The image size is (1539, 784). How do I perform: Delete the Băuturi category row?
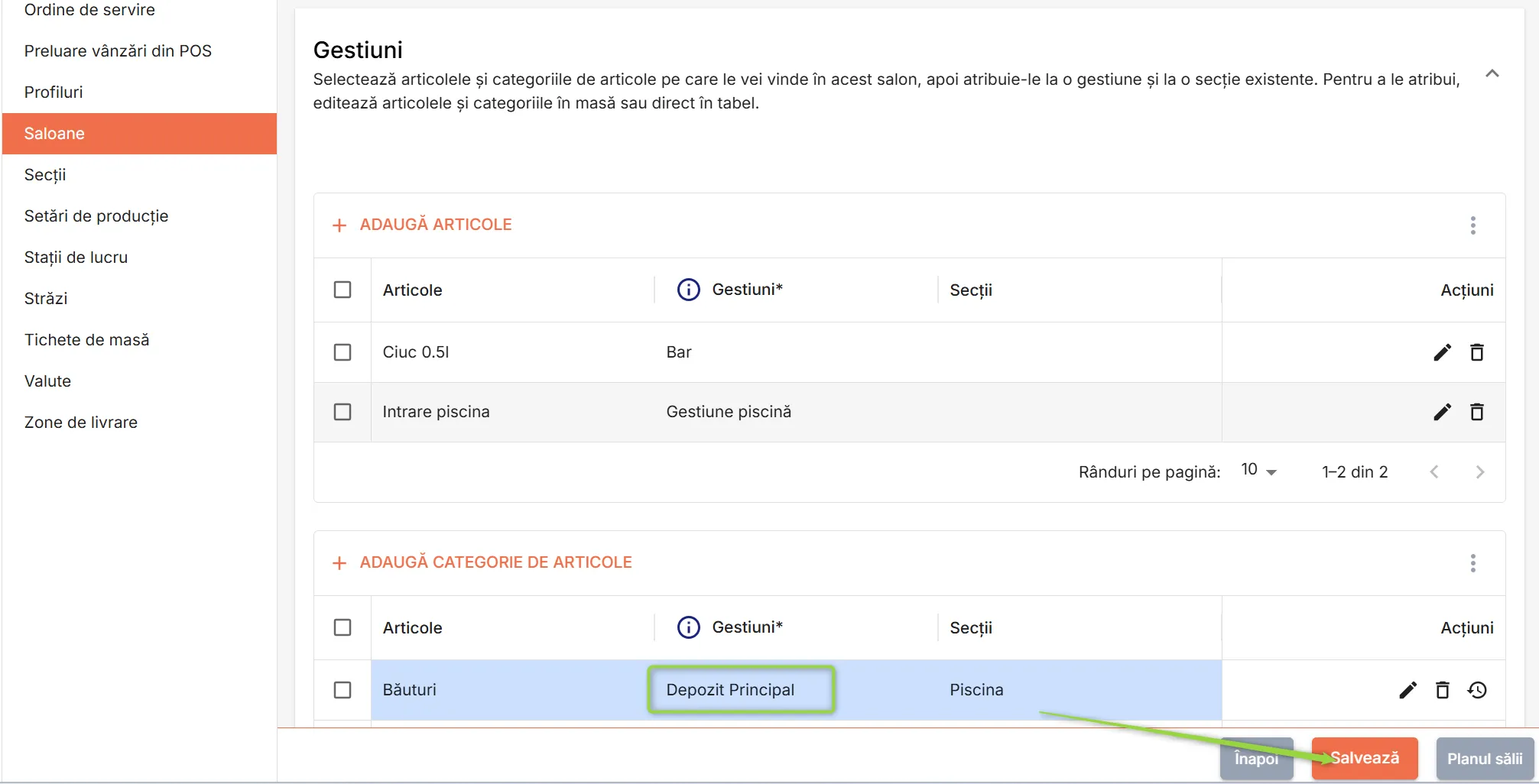[x=1443, y=690]
